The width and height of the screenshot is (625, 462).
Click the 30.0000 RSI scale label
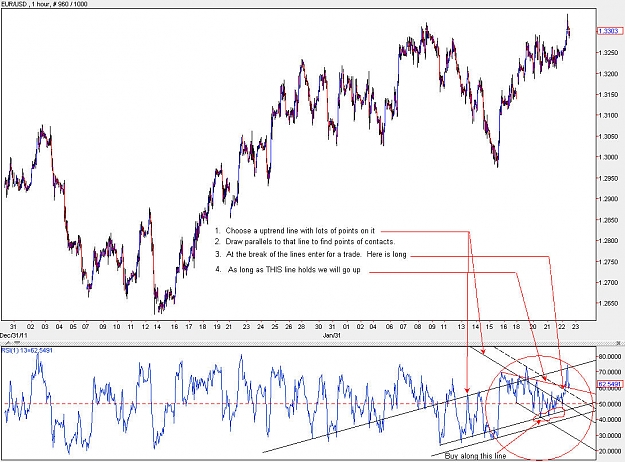[611, 435]
